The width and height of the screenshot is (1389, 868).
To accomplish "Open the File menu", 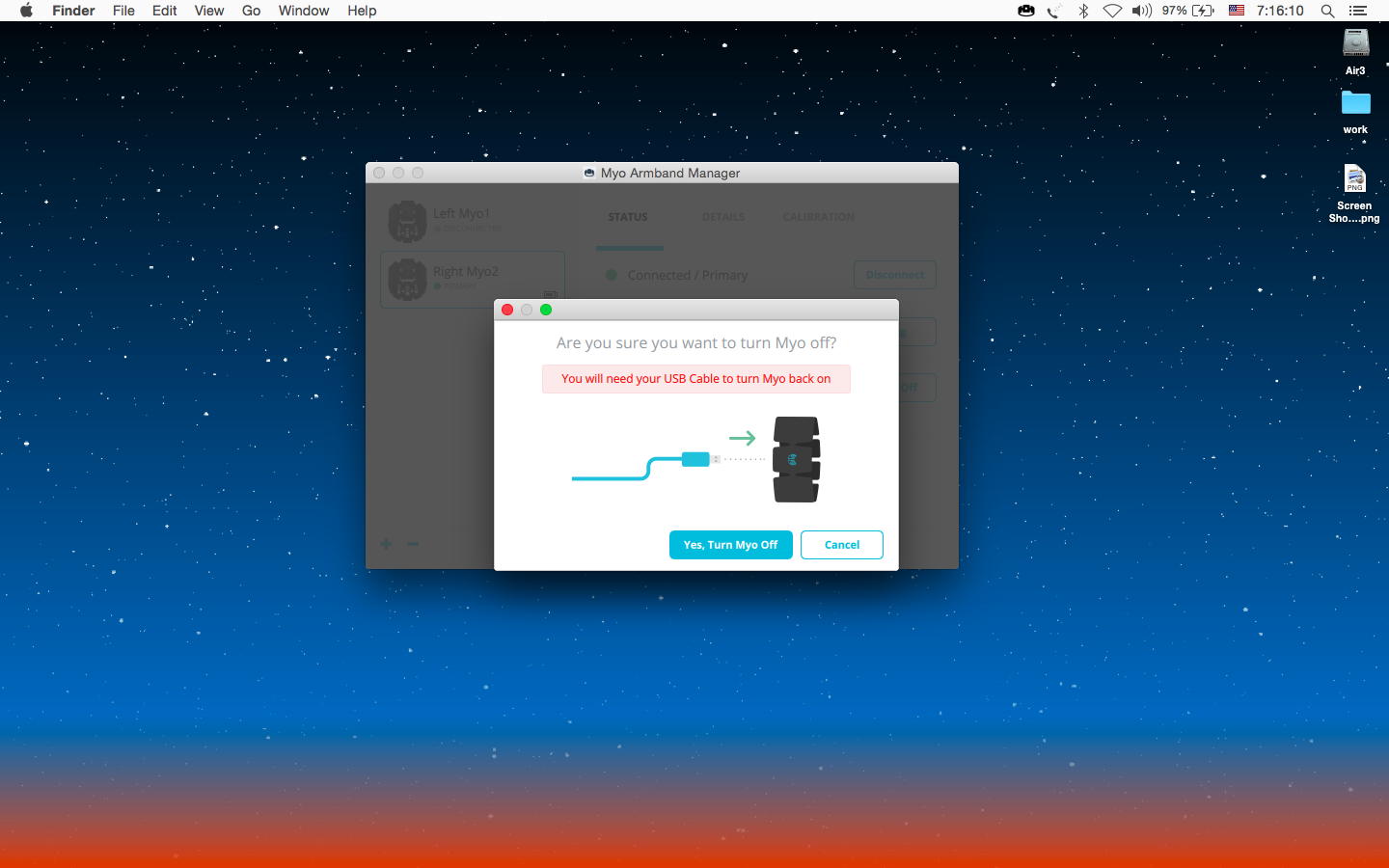I will click(x=123, y=11).
